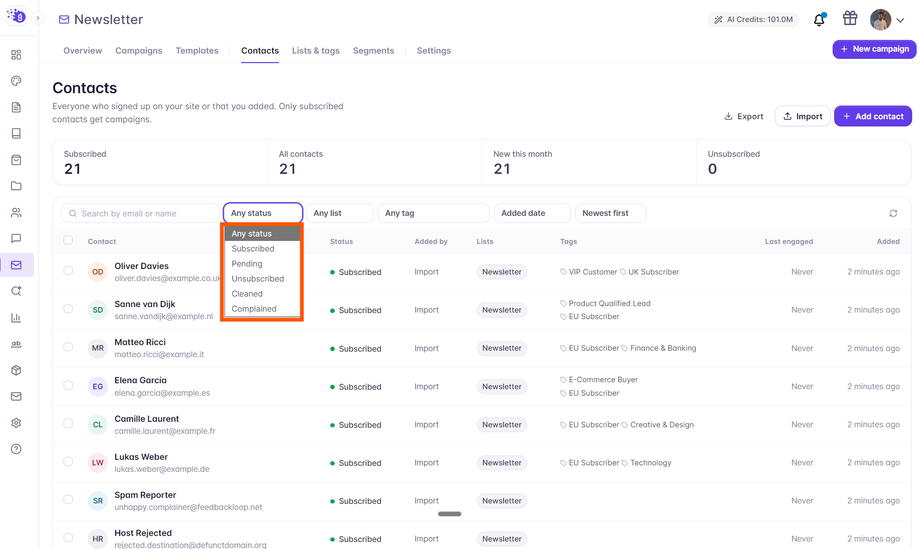Open the book icon in sidebar
The width and height of the screenshot is (920, 549).
(16, 134)
